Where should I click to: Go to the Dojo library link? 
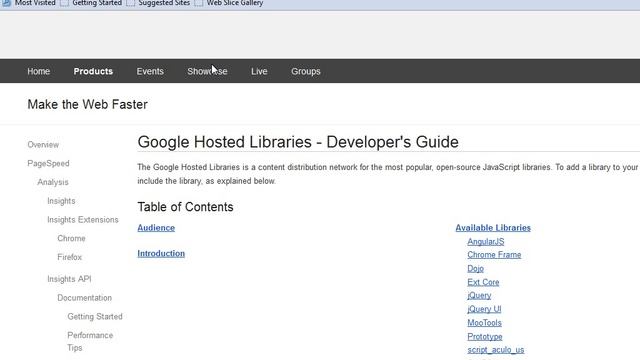(475, 269)
